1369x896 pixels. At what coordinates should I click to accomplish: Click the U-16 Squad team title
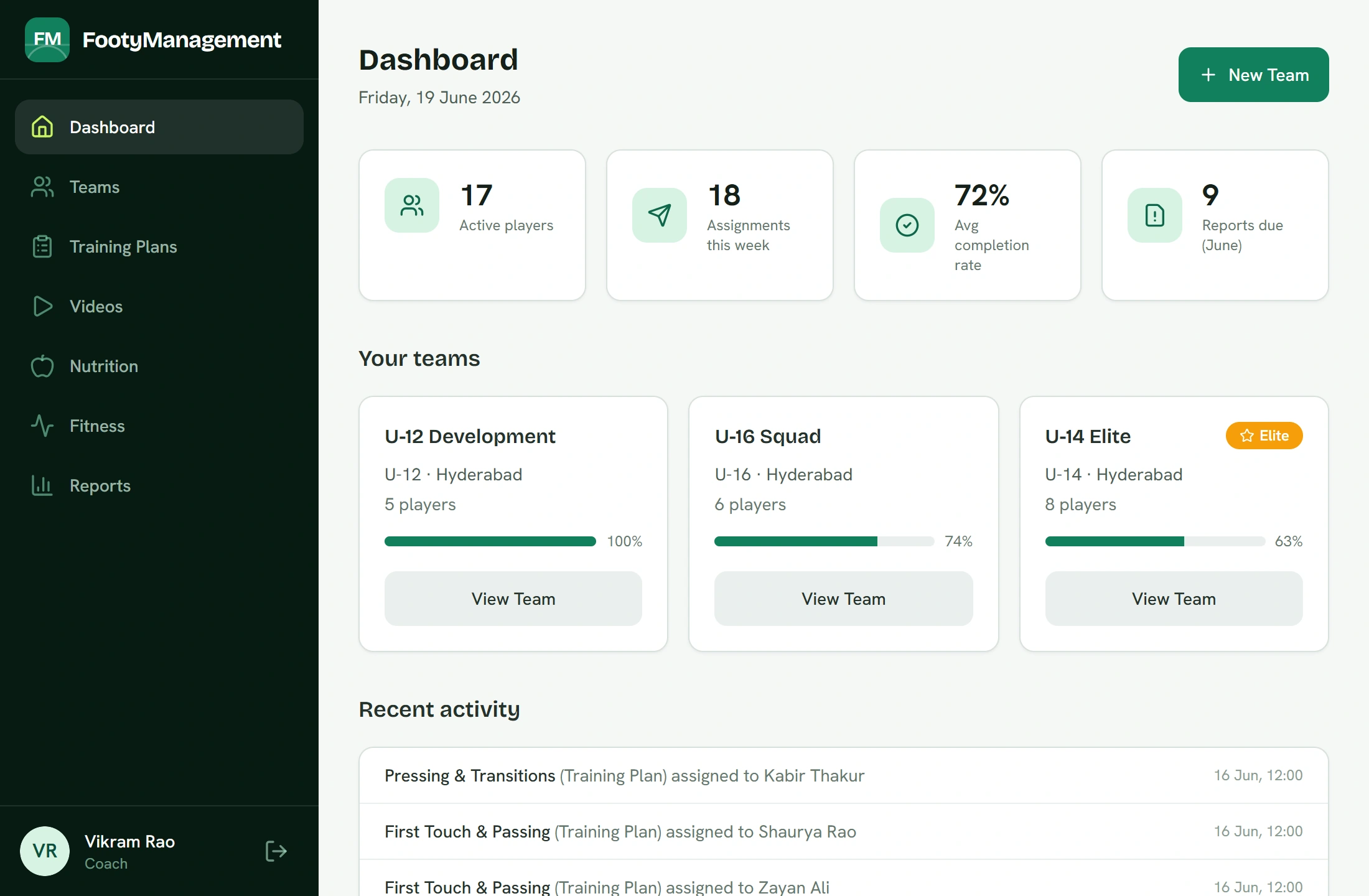point(768,436)
